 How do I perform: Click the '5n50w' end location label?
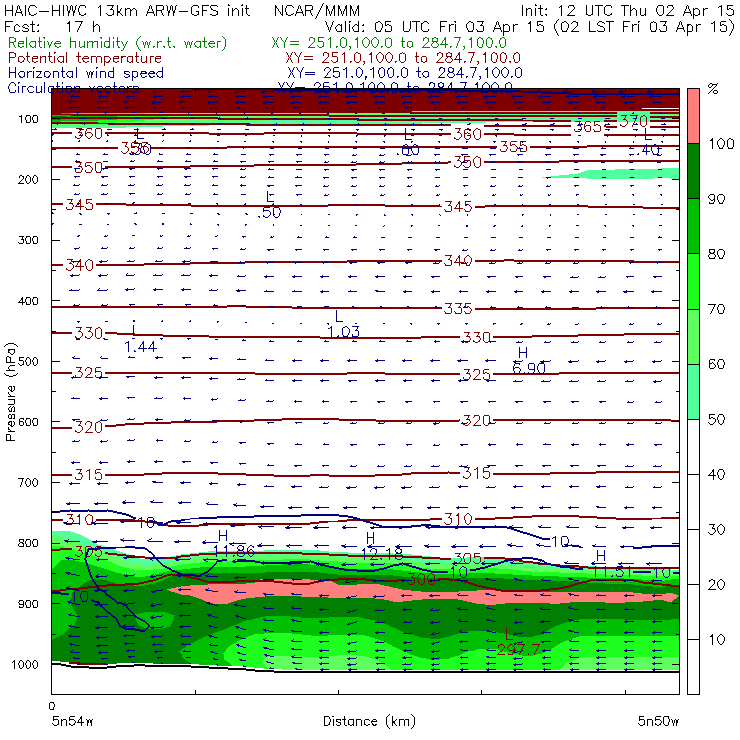[658, 722]
